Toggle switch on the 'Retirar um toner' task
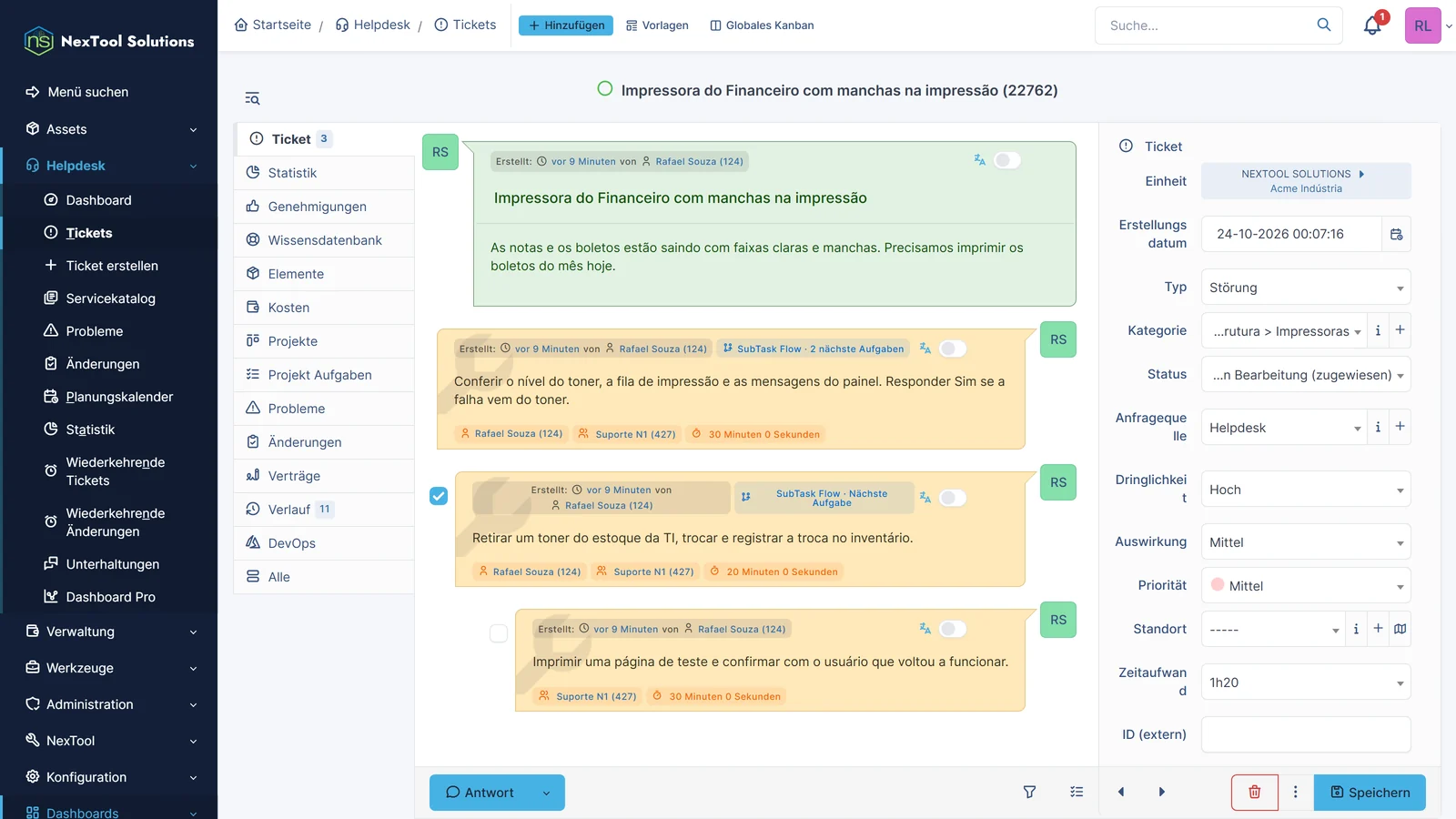Viewport: 1456px width, 819px height. click(953, 498)
